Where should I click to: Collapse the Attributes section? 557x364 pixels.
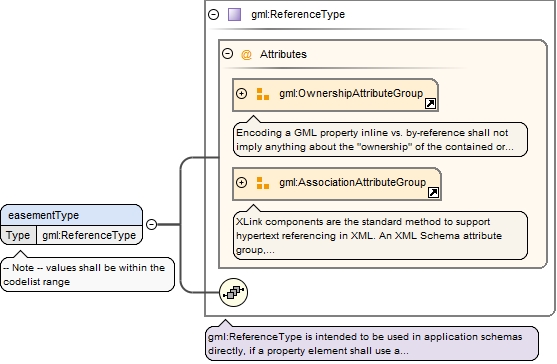coord(227,54)
